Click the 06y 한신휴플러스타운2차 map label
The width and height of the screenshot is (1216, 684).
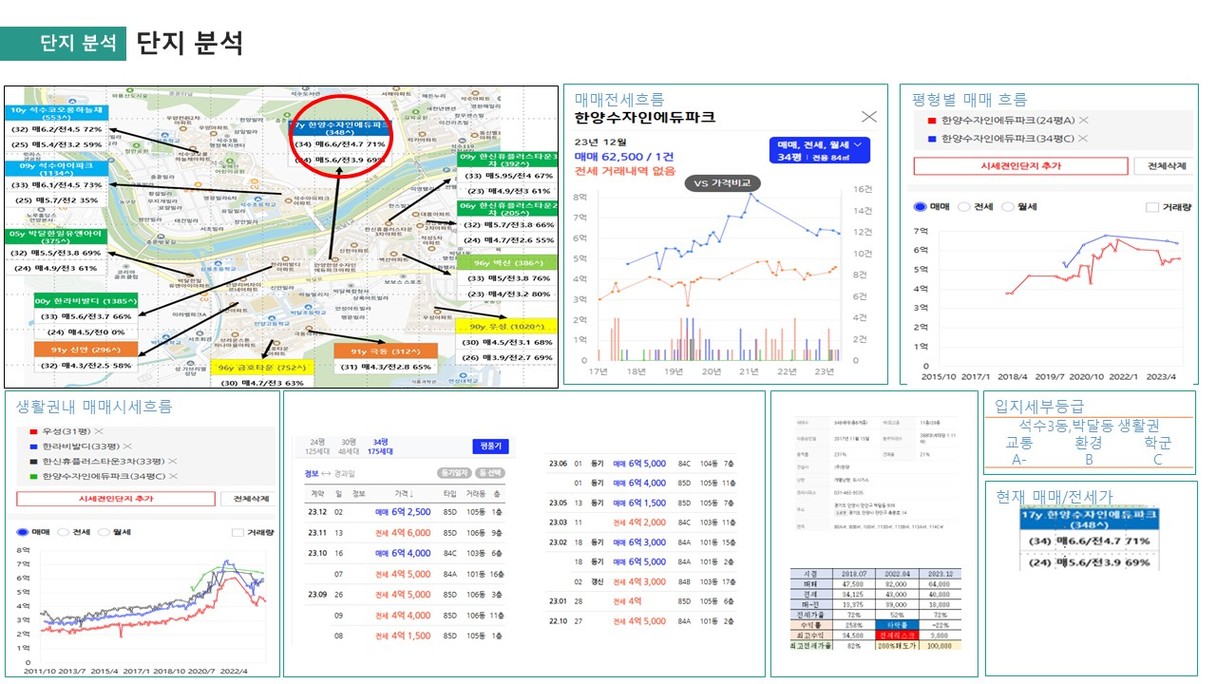tap(506, 210)
